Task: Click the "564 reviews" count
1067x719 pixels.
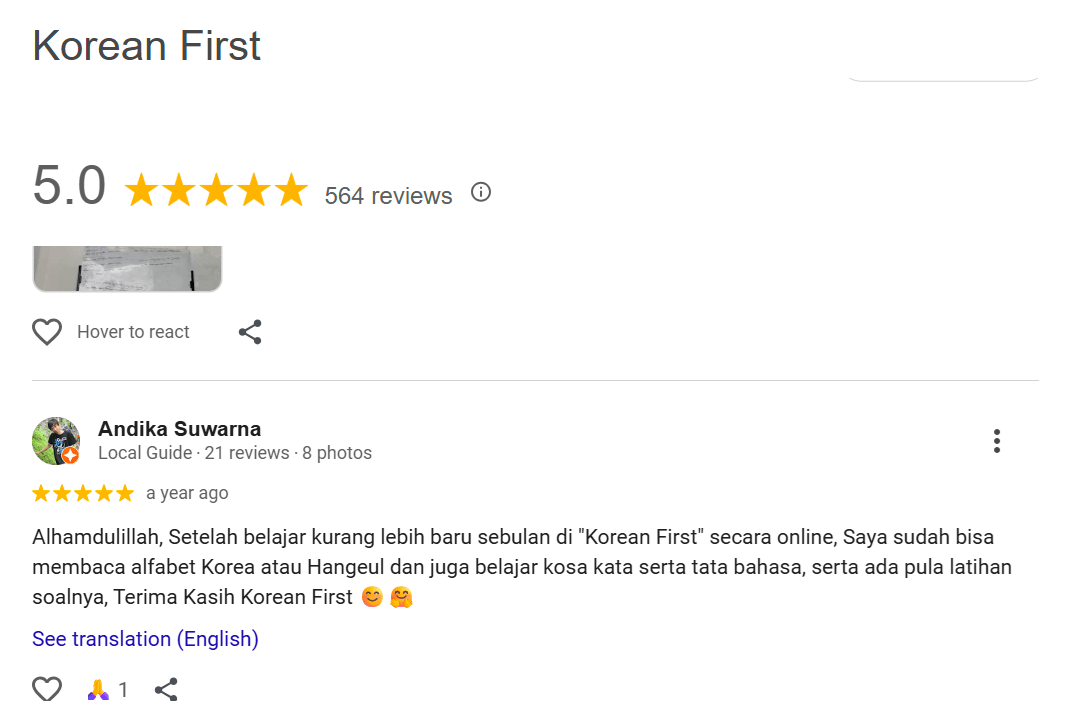Action: click(x=388, y=196)
